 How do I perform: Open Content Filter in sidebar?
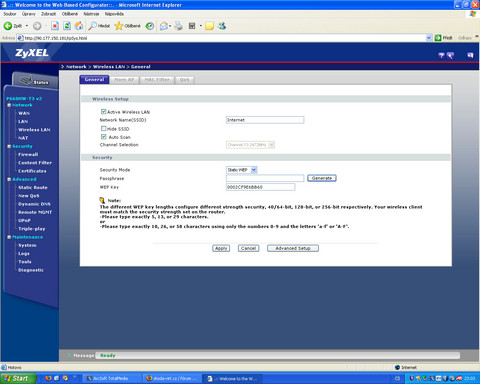35,163
